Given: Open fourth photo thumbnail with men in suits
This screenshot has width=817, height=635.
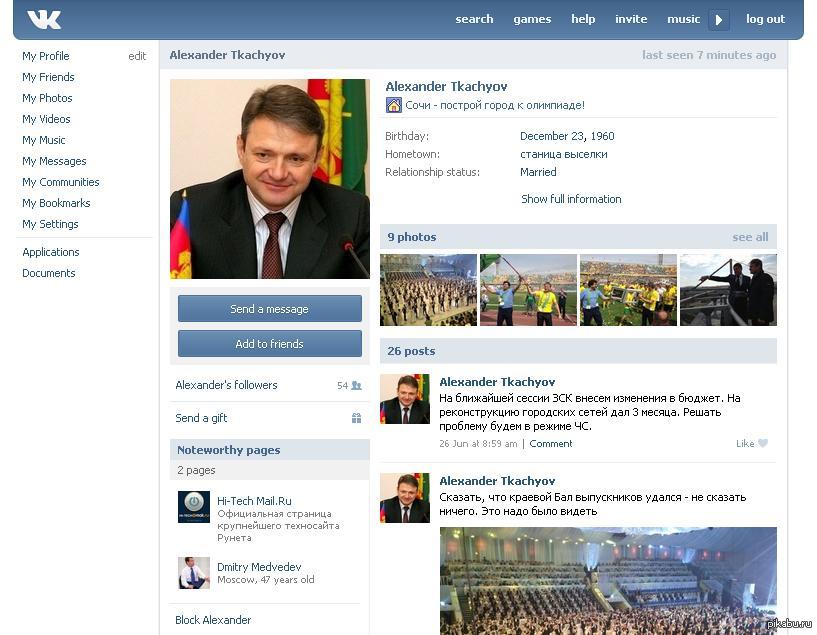Looking at the screenshot, I should coord(728,290).
